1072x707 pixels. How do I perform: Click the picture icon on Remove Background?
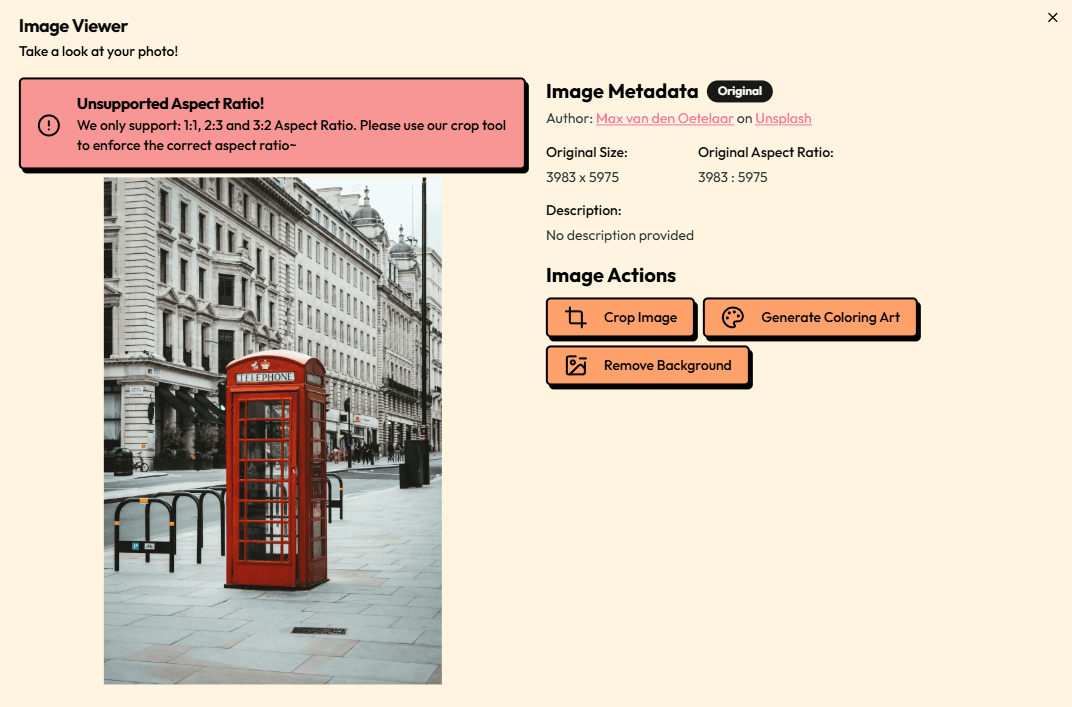tap(576, 366)
